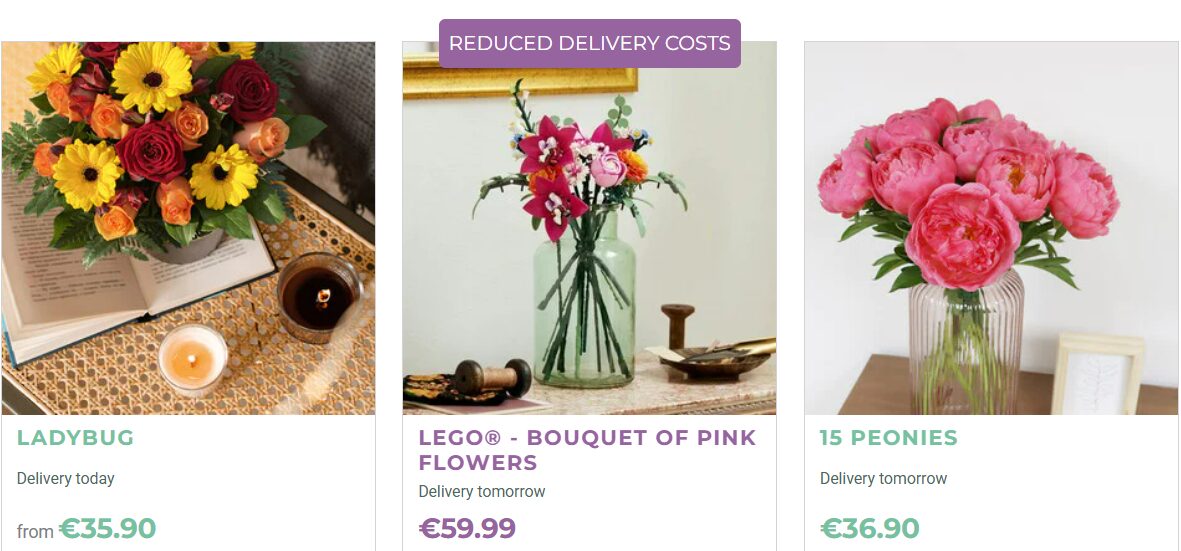The width and height of the screenshot is (1181, 551).
Task: Click the €36.90 peonies price
Action: 870,528
